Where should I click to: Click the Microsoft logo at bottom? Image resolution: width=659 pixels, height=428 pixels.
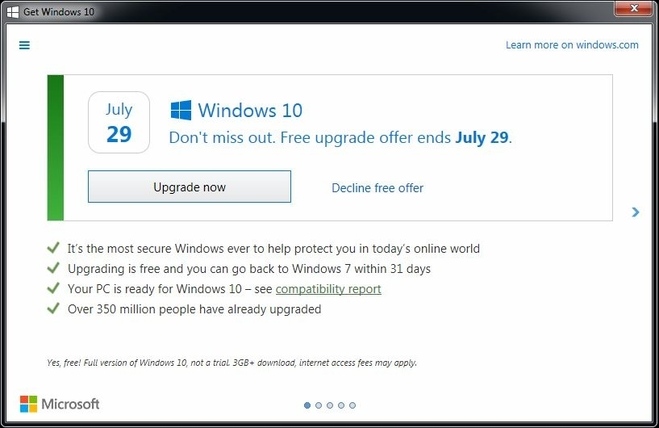[60, 404]
